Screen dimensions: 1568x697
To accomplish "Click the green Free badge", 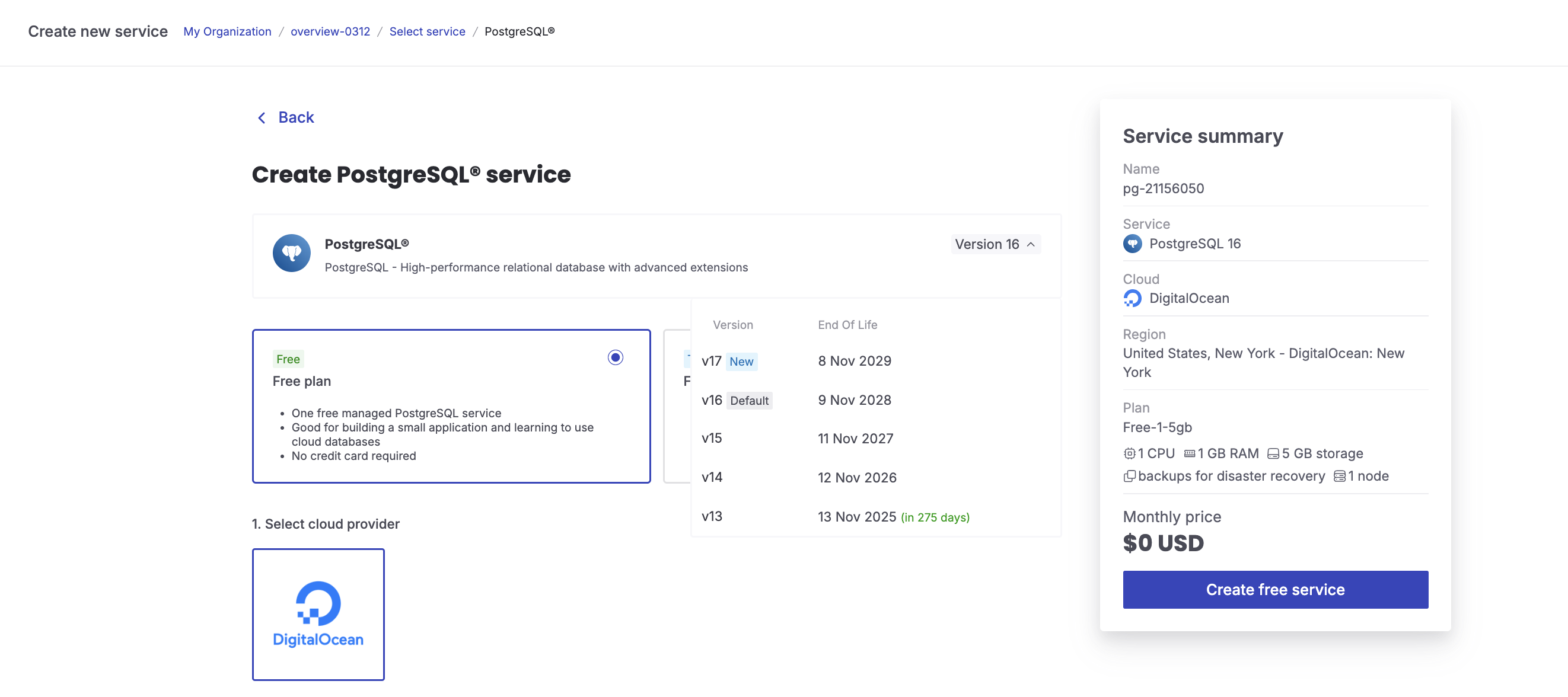I will 288,359.
